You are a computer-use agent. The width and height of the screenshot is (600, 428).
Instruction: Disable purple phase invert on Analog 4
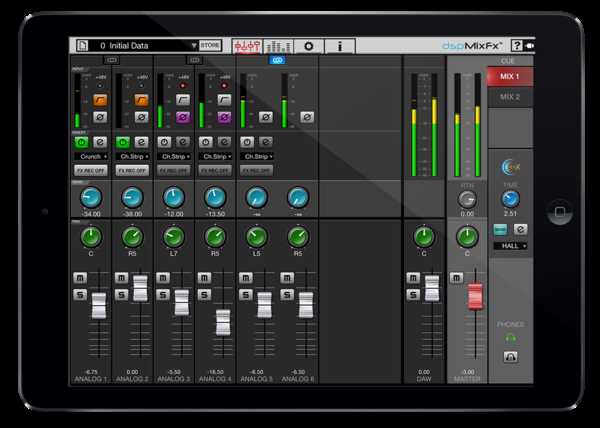[x=224, y=117]
